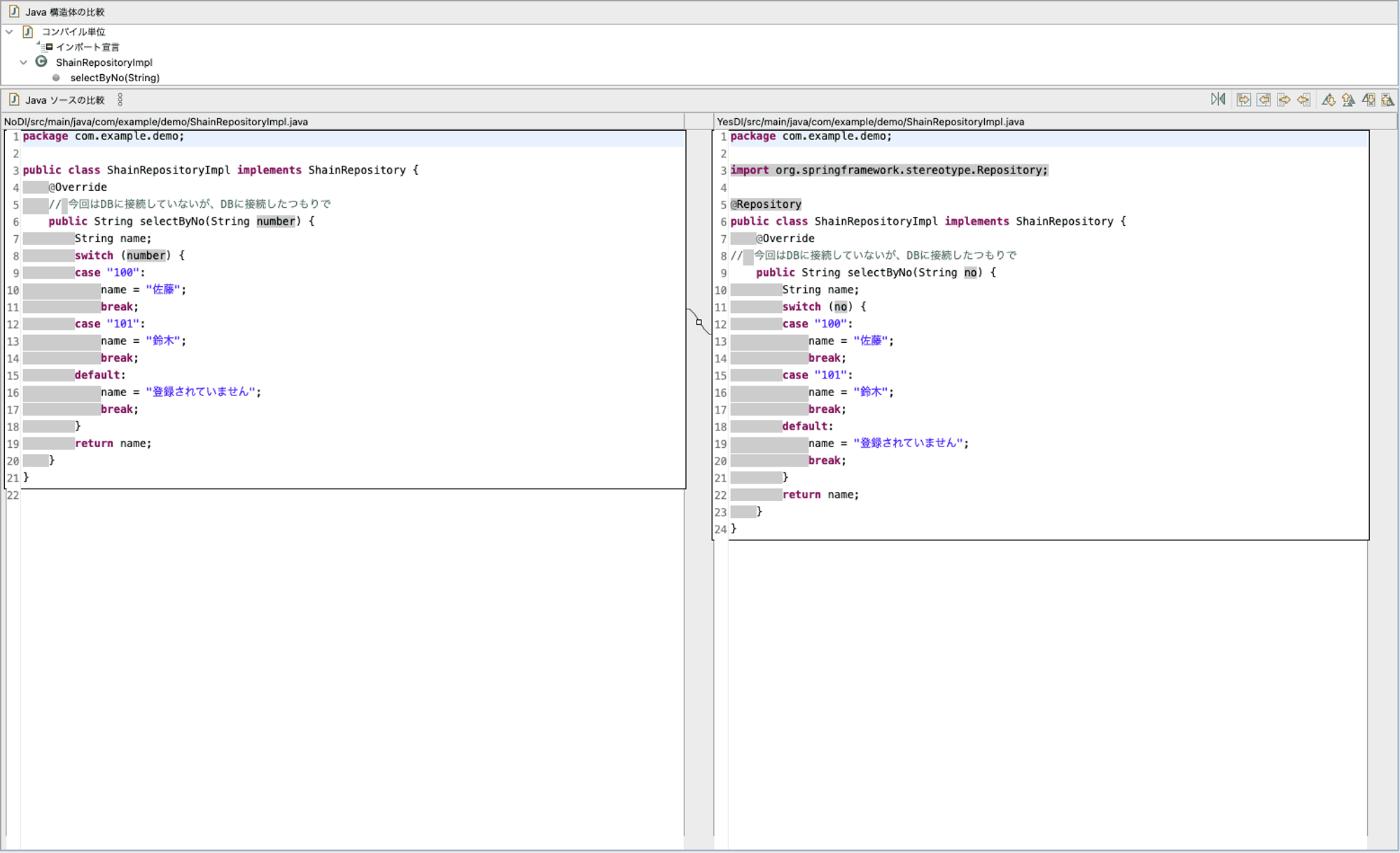Viewport: 1400px width, 853px height.
Task: Go to the next change
Action: point(1369,99)
